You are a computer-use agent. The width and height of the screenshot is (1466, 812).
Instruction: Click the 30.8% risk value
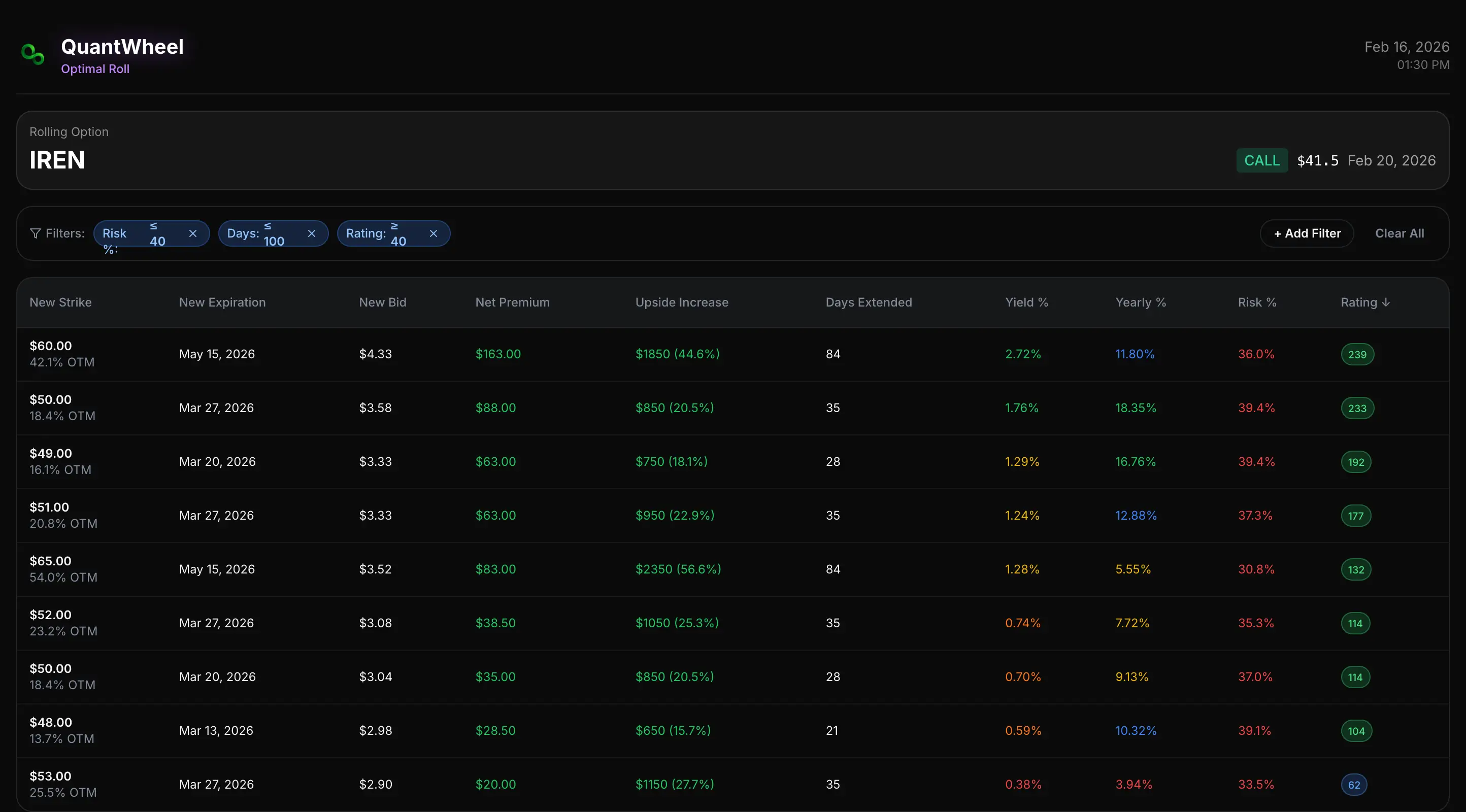(1256, 569)
